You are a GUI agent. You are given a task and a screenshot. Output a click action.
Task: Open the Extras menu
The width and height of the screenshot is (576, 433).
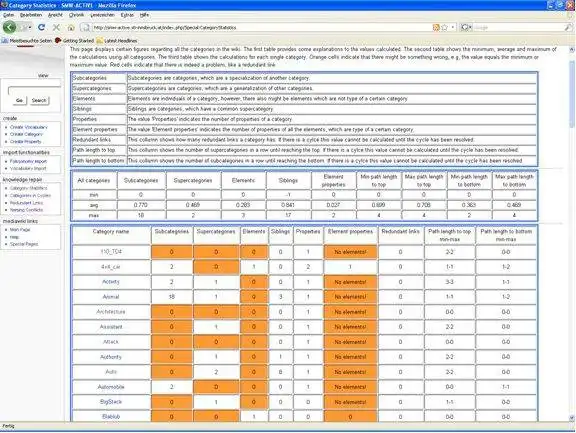point(127,15)
